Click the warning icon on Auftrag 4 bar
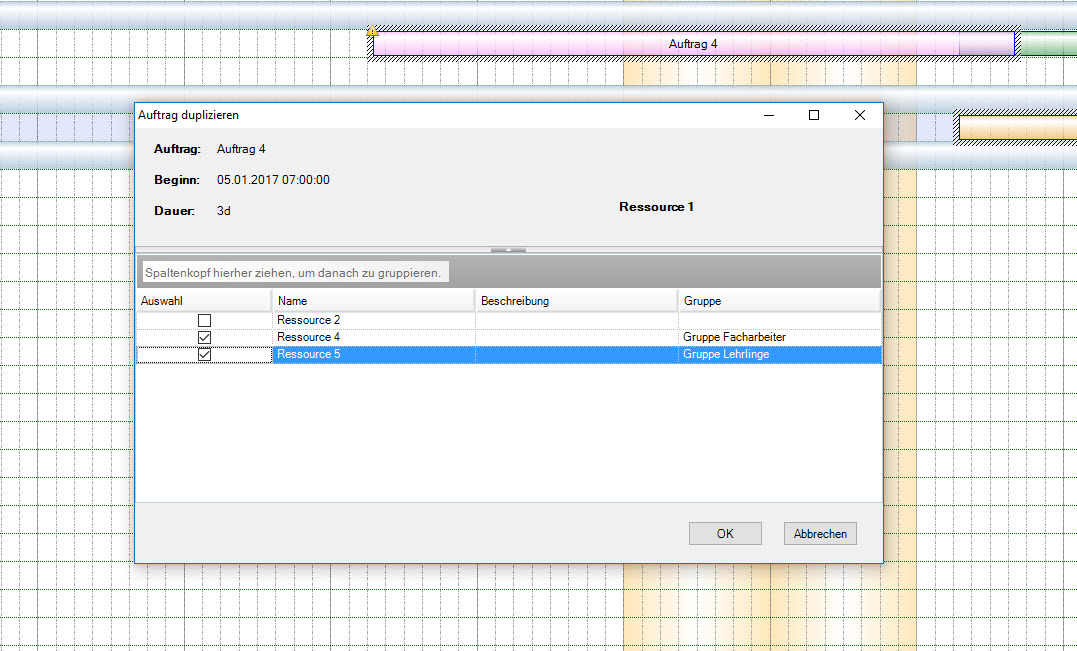 coord(372,32)
